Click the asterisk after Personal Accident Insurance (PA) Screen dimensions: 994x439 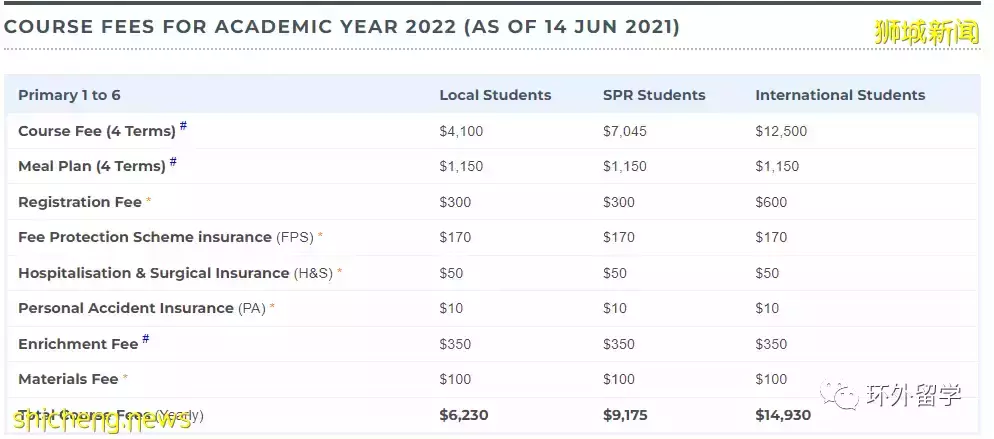coord(272,307)
